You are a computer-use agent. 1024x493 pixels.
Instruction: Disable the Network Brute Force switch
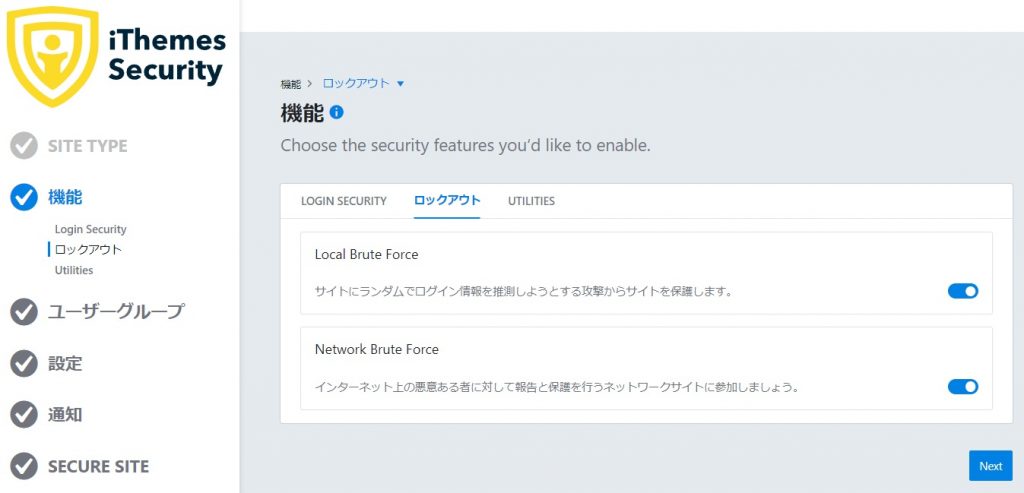click(963, 387)
